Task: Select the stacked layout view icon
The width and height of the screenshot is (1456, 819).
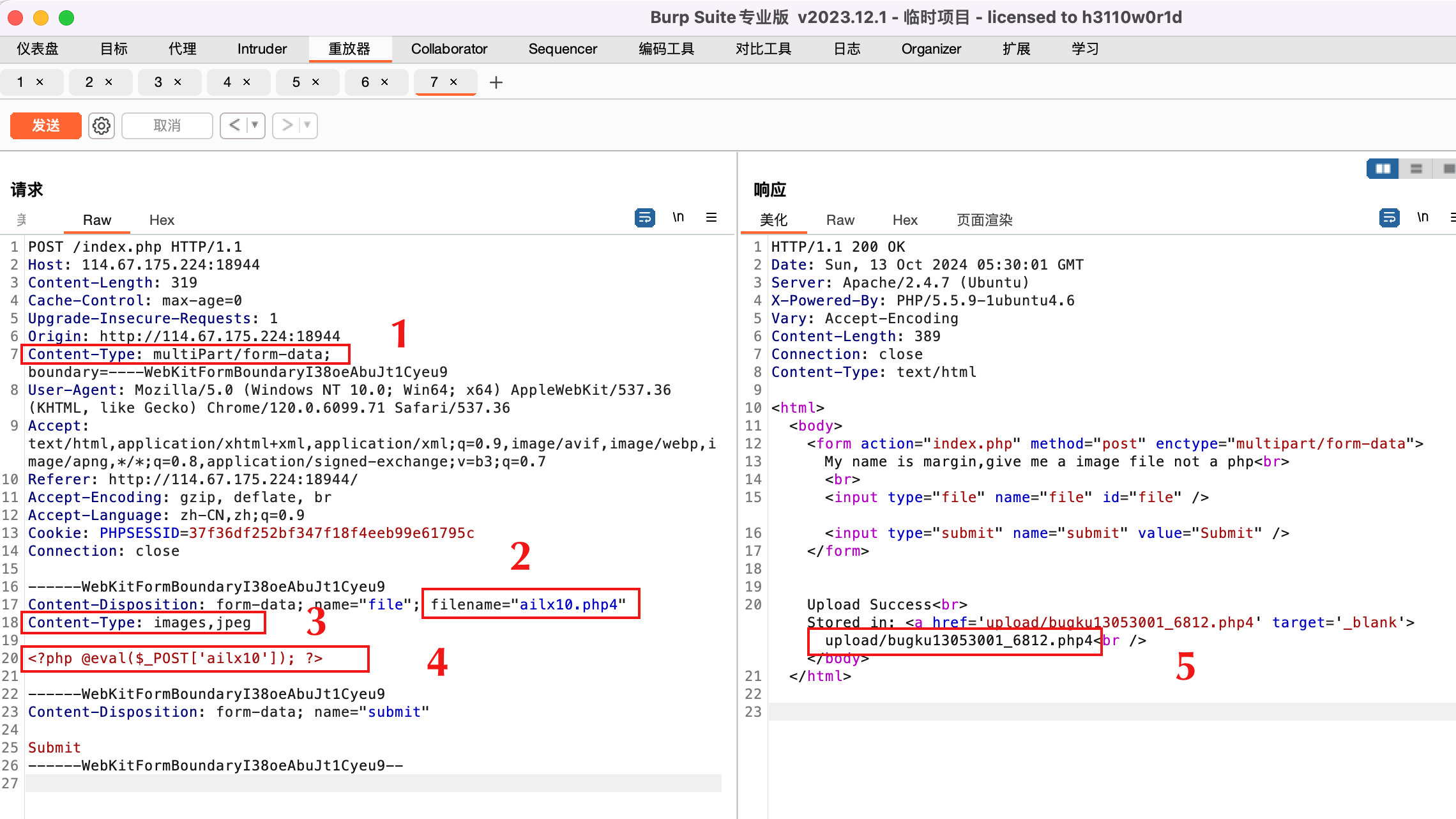Action: (1416, 168)
